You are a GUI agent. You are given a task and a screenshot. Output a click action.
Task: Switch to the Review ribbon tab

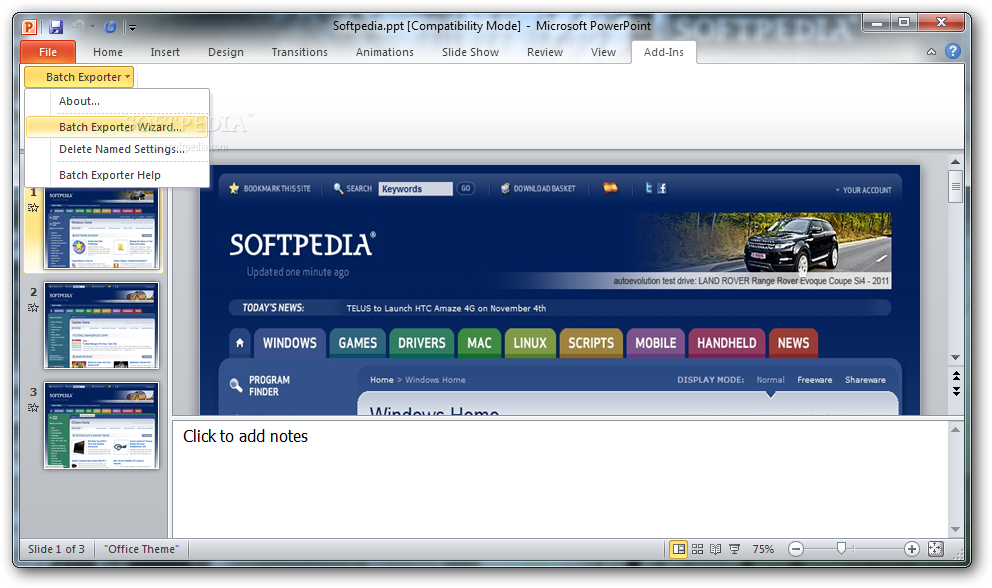[x=545, y=52]
